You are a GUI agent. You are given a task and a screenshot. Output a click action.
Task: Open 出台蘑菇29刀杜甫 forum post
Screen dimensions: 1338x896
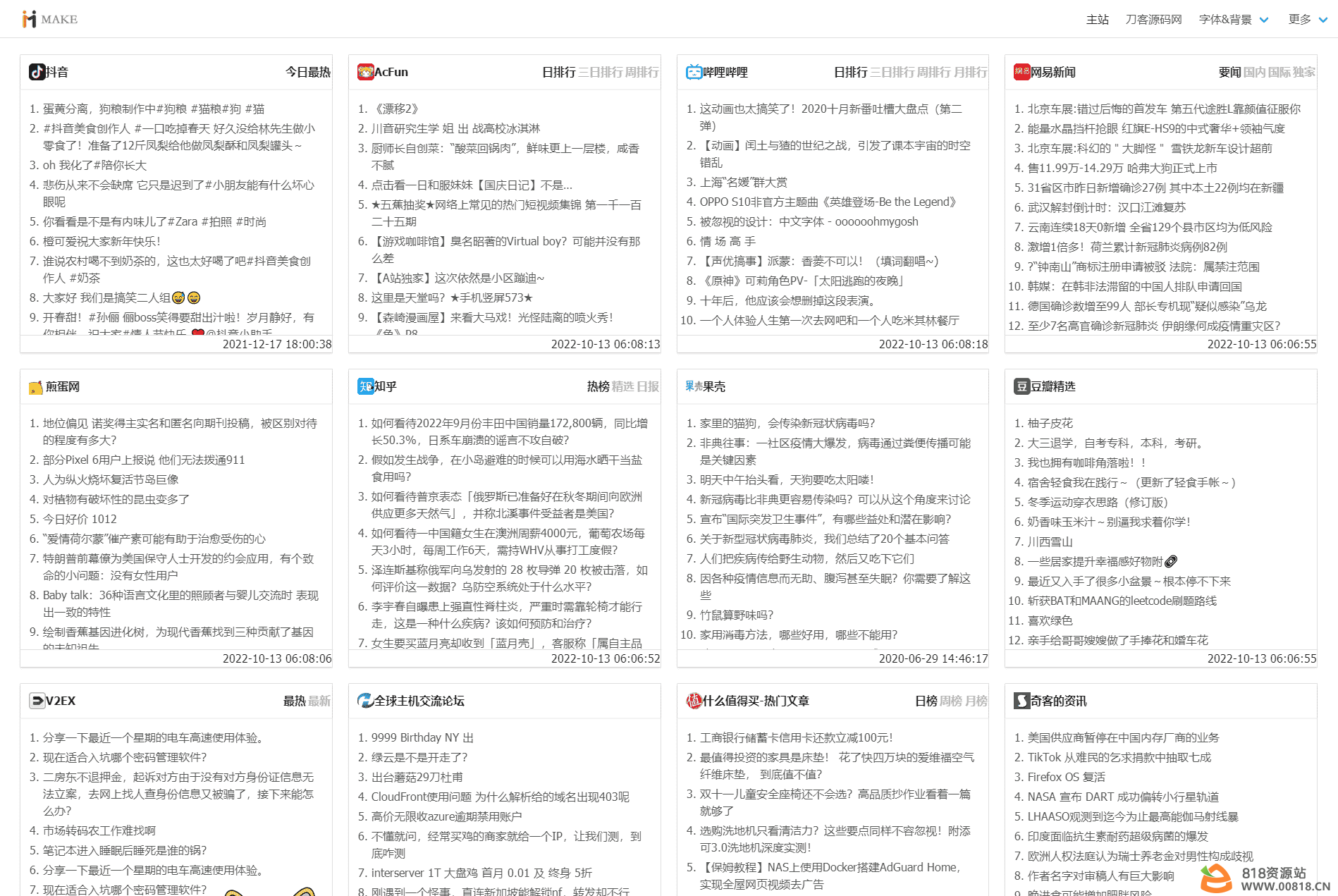click(417, 777)
